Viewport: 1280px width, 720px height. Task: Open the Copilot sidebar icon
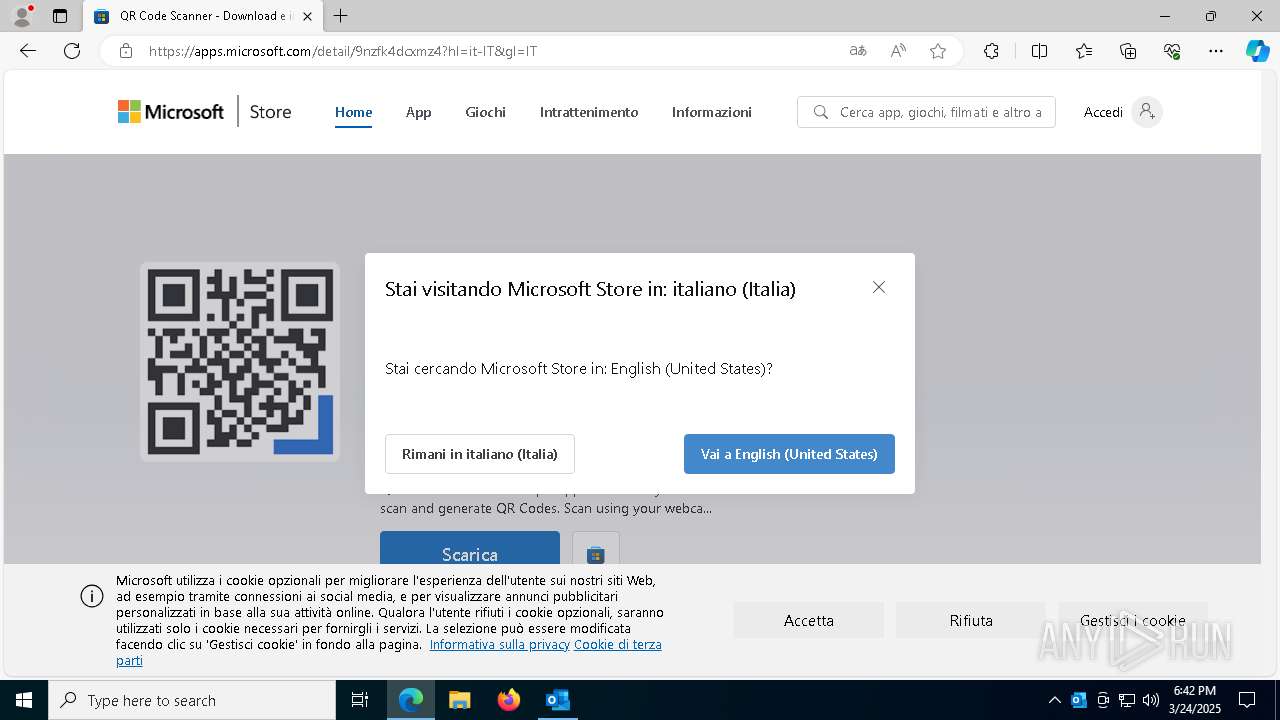(x=1257, y=51)
